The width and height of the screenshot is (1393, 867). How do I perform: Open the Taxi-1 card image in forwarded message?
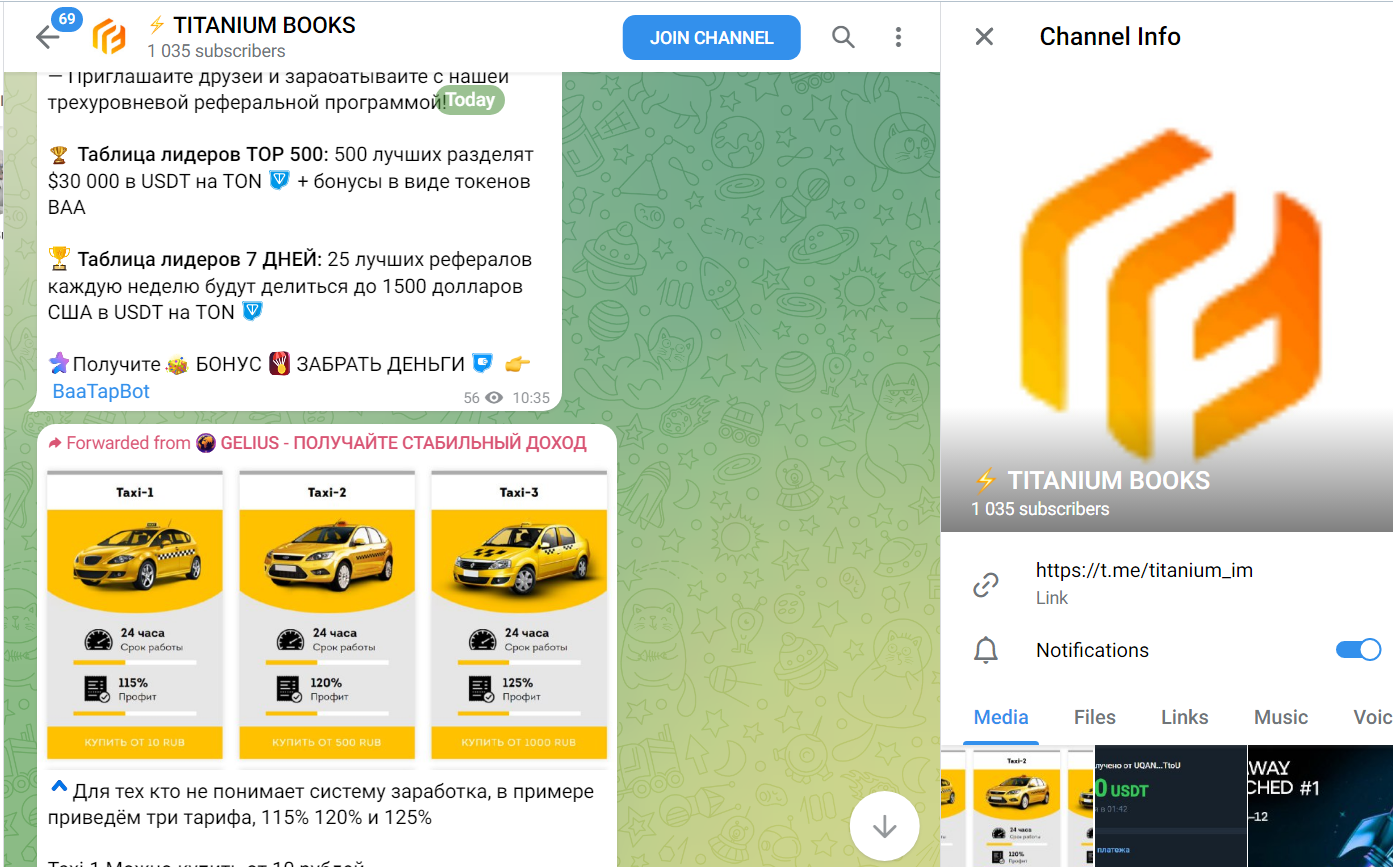click(135, 614)
